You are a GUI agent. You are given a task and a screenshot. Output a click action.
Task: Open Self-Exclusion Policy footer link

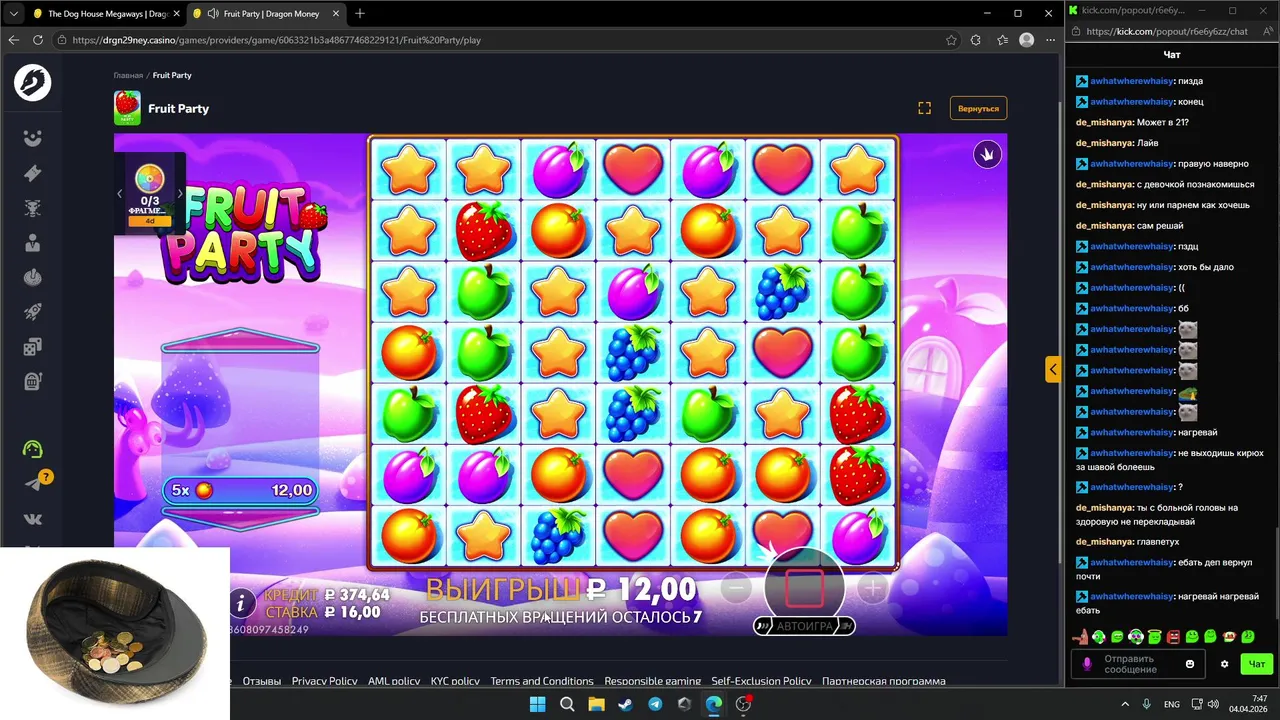click(x=762, y=681)
